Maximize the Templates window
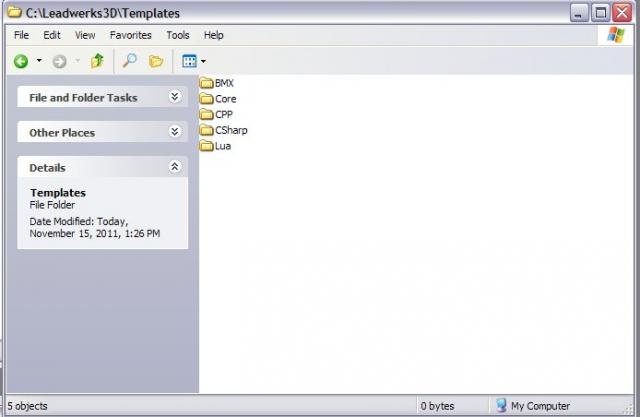This screenshot has height=417, width=640. pyautogui.click(x=600, y=13)
